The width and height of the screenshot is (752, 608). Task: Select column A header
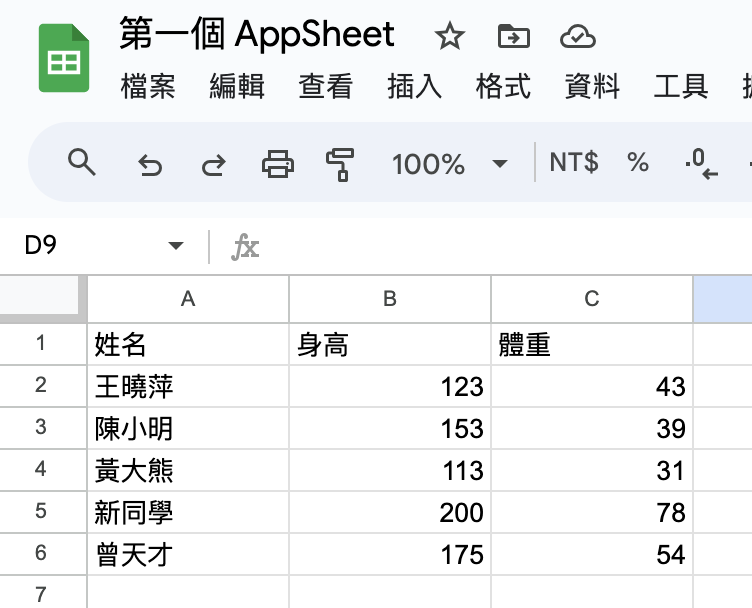click(188, 299)
